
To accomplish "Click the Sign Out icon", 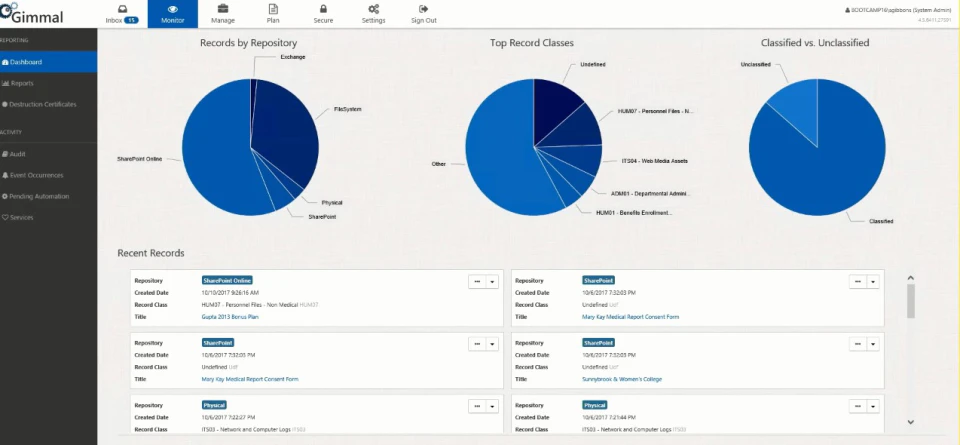I will [x=424, y=9].
